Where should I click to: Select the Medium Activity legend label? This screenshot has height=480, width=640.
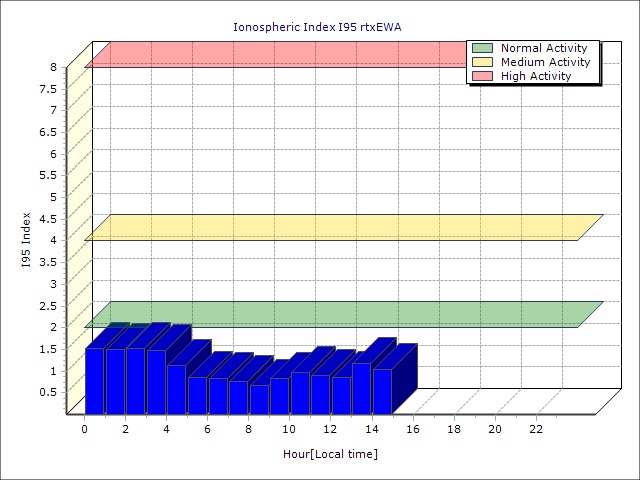[545, 62]
